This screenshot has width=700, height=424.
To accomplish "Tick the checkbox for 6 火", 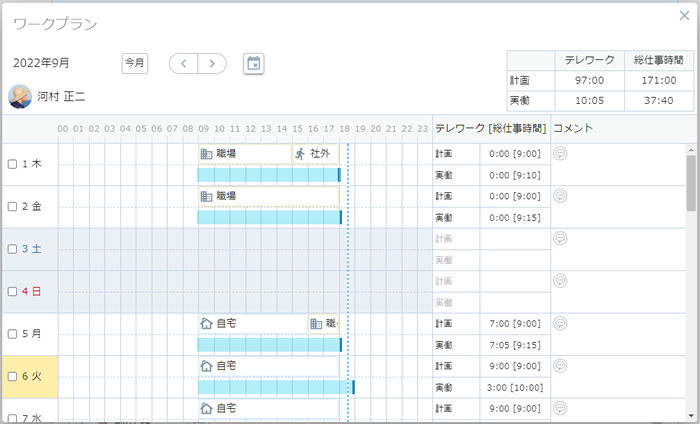I will 12,376.
